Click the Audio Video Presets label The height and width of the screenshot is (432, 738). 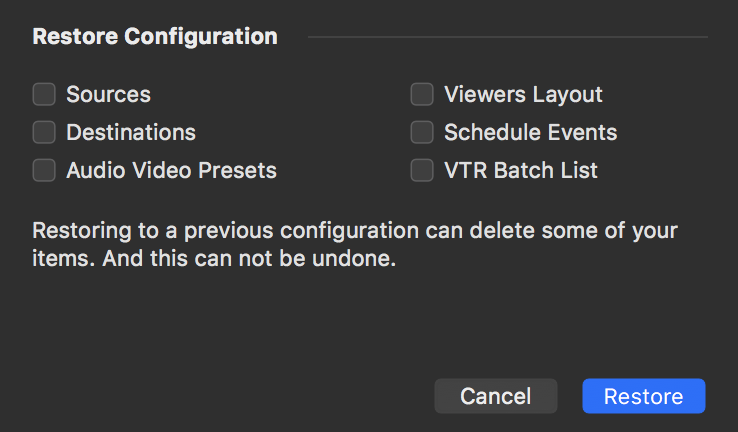click(171, 170)
